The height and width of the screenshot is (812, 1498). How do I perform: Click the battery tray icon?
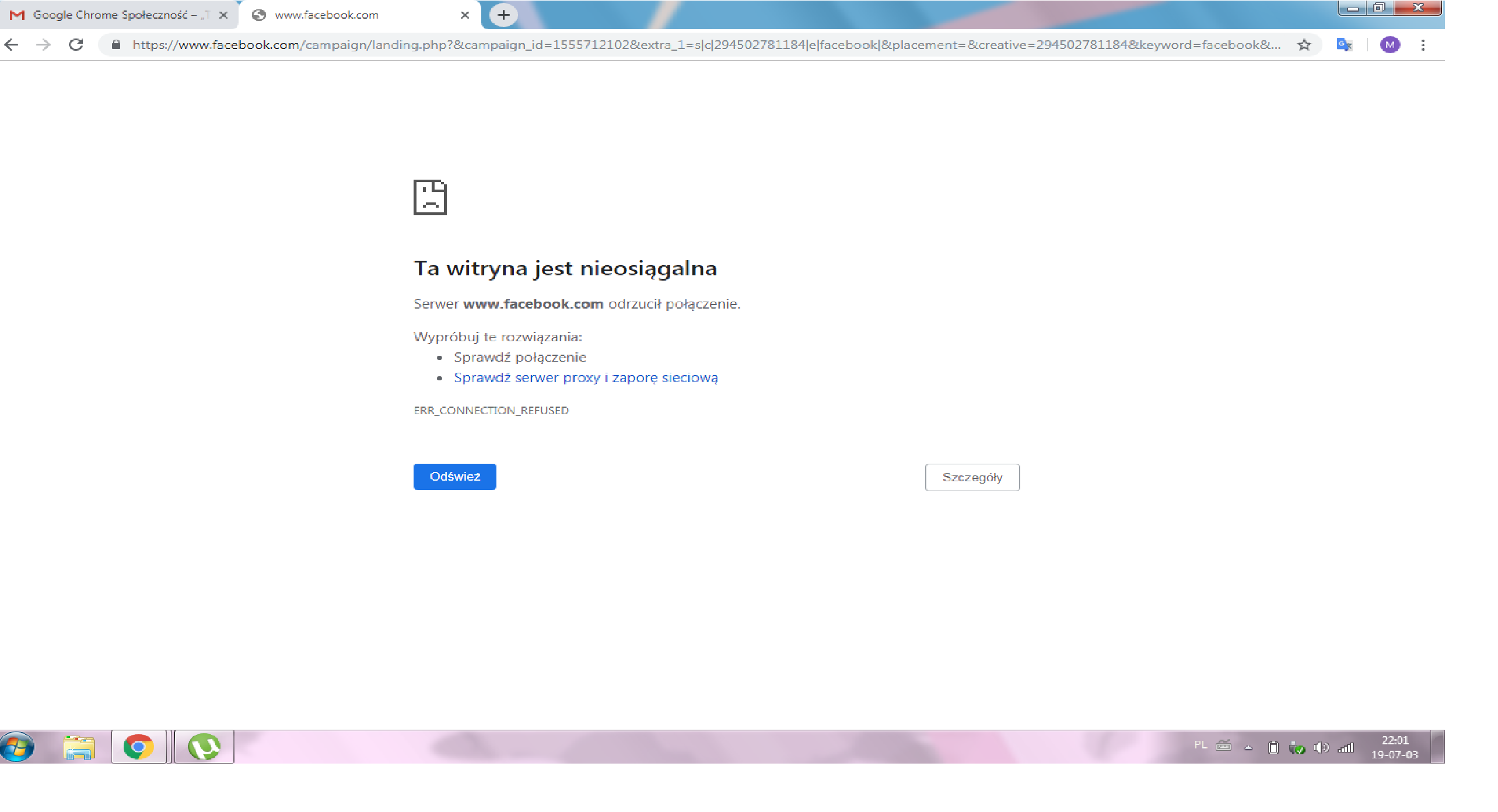tap(1273, 747)
